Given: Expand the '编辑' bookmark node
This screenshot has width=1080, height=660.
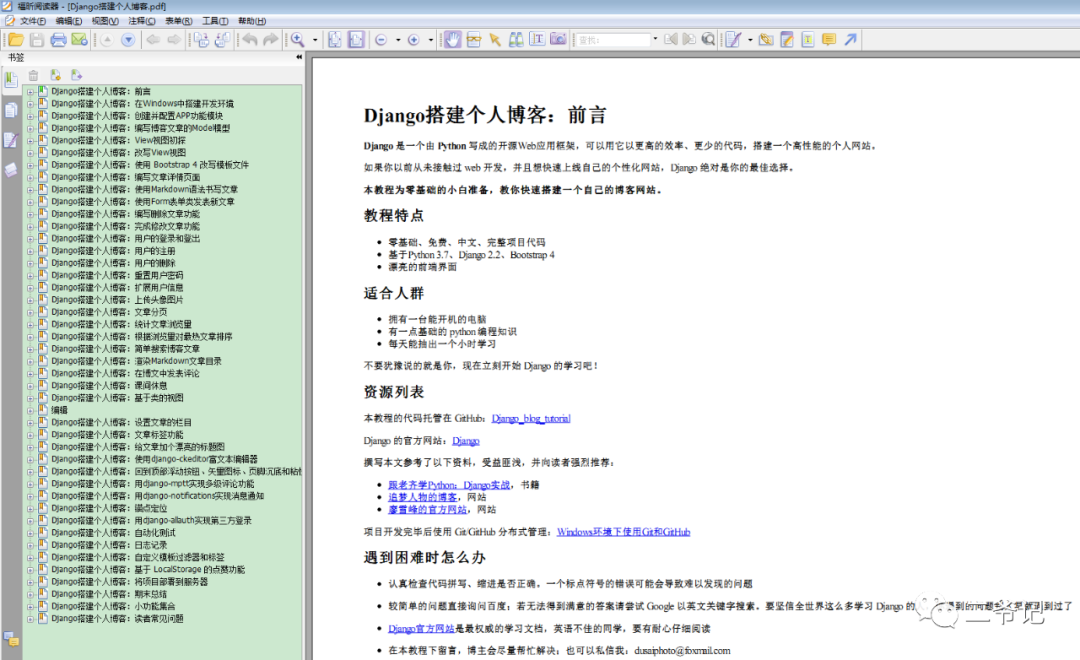Looking at the screenshot, I should (30, 411).
